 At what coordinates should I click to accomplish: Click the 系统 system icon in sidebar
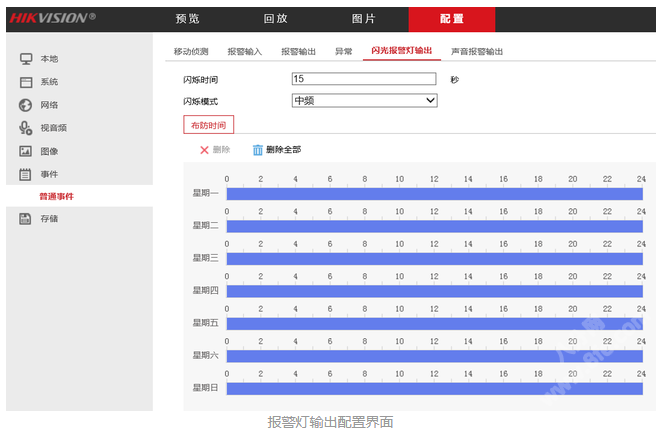point(26,82)
